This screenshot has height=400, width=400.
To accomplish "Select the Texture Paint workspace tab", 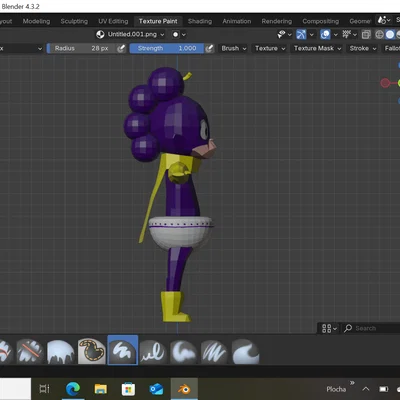I will pos(158,21).
